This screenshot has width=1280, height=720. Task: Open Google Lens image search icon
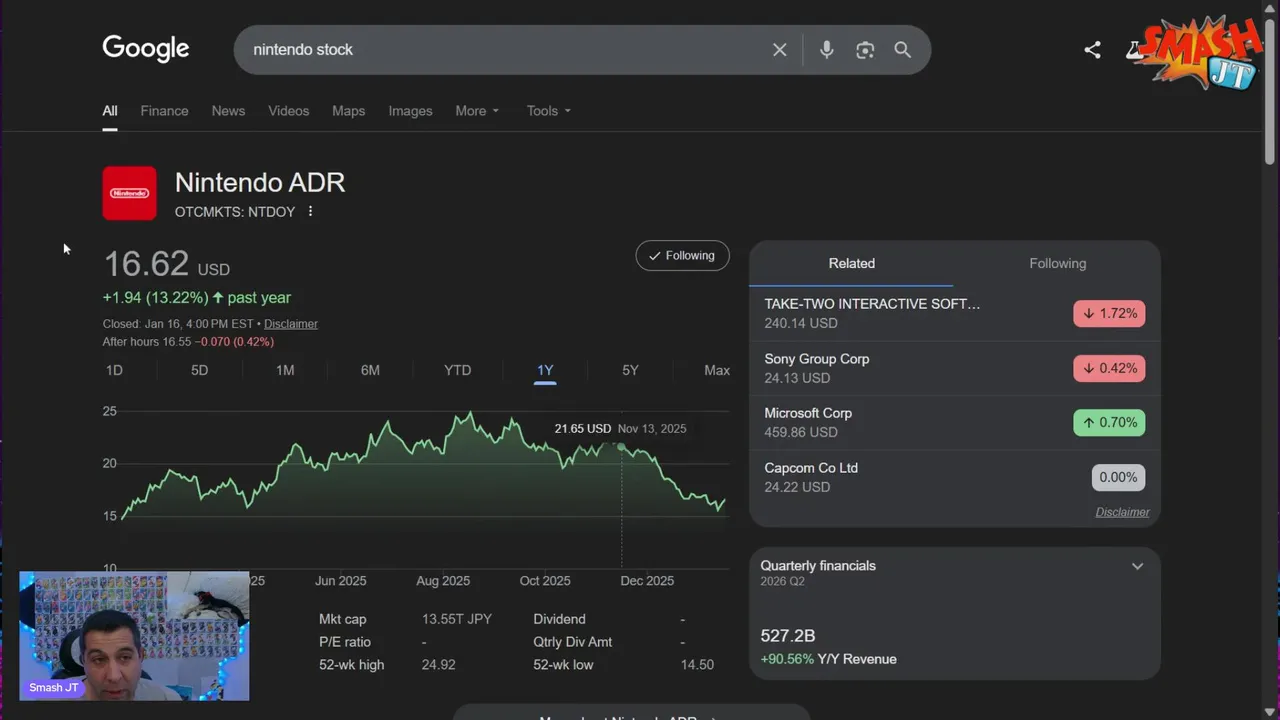click(865, 50)
